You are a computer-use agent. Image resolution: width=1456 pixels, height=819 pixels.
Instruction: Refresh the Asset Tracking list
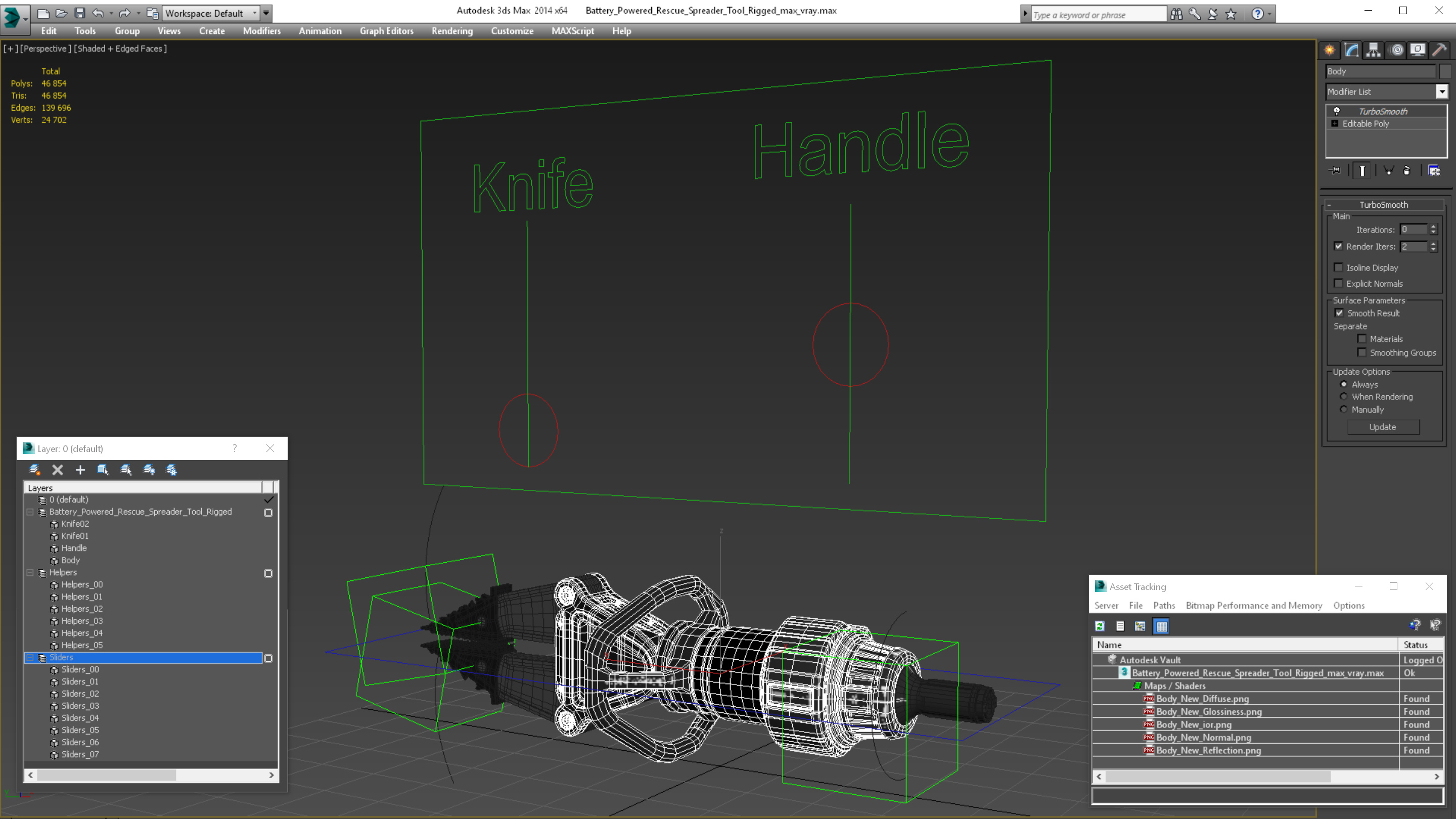pyautogui.click(x=1100, y=626)
